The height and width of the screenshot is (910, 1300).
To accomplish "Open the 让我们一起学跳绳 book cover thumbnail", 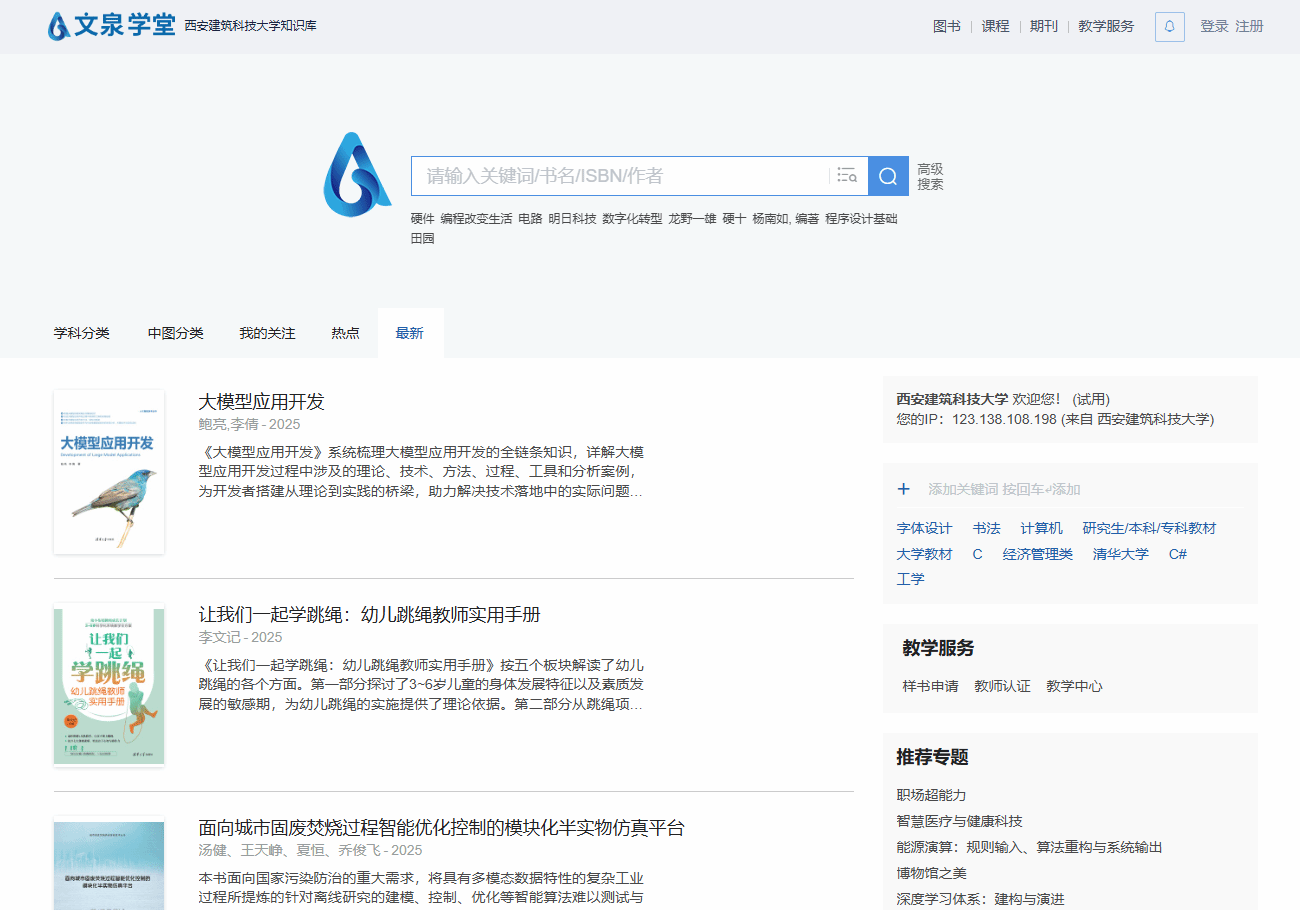I will coord(109,685).
